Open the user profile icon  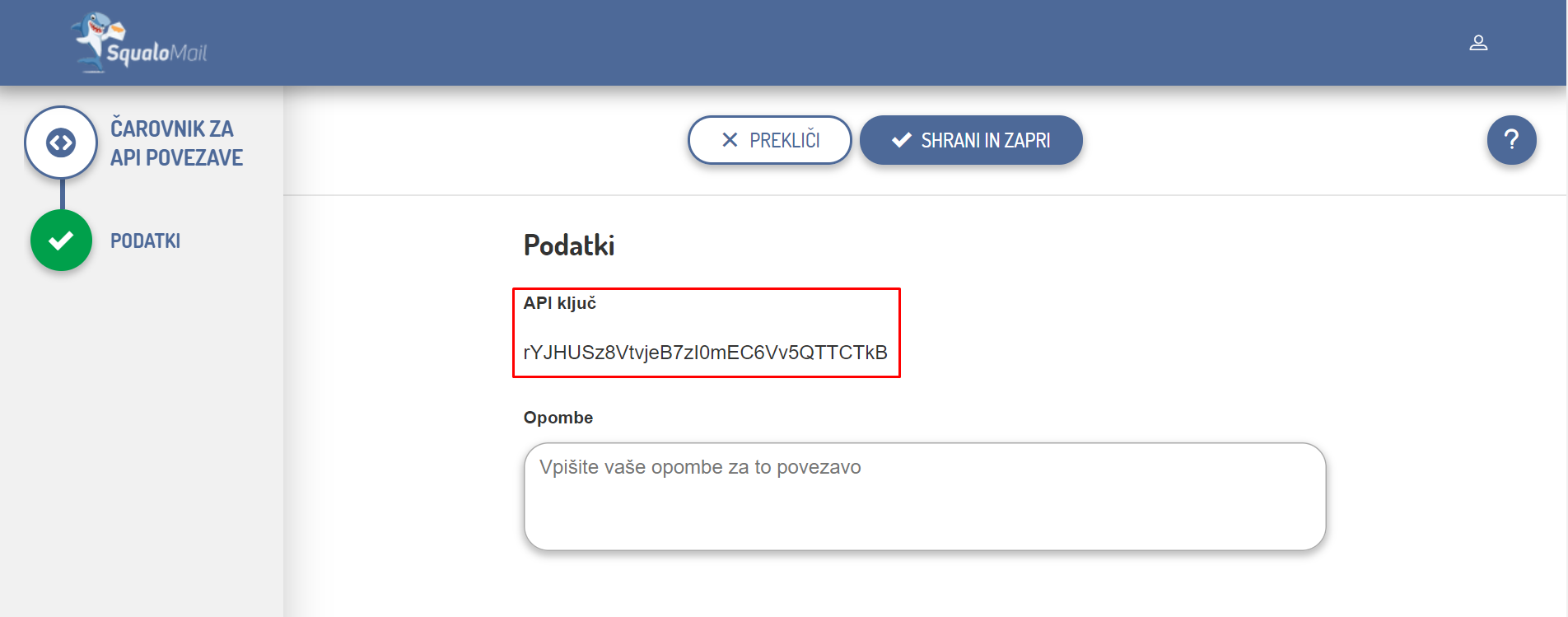click(1478, 43)
